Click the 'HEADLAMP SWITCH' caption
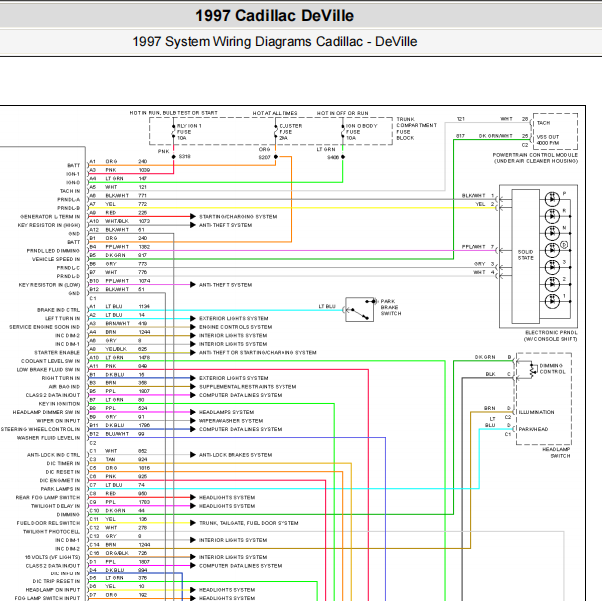The width and height of the screenshot is (602, 601). 556,452
